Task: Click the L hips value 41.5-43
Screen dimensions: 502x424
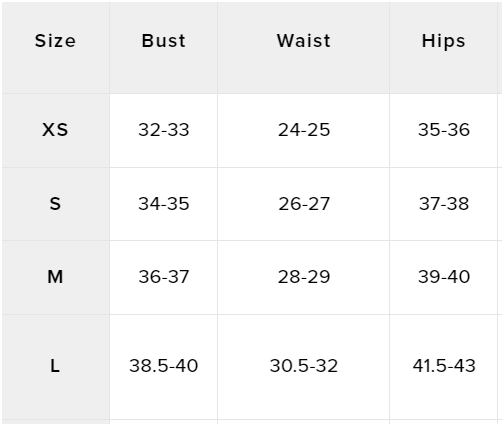Action: tap(444, 366)
